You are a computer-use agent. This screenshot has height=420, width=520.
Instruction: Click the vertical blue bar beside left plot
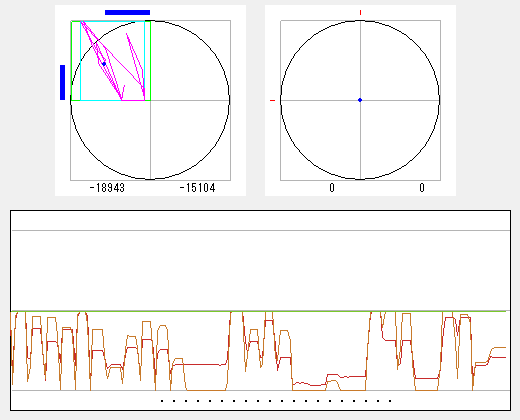[62, 82]
